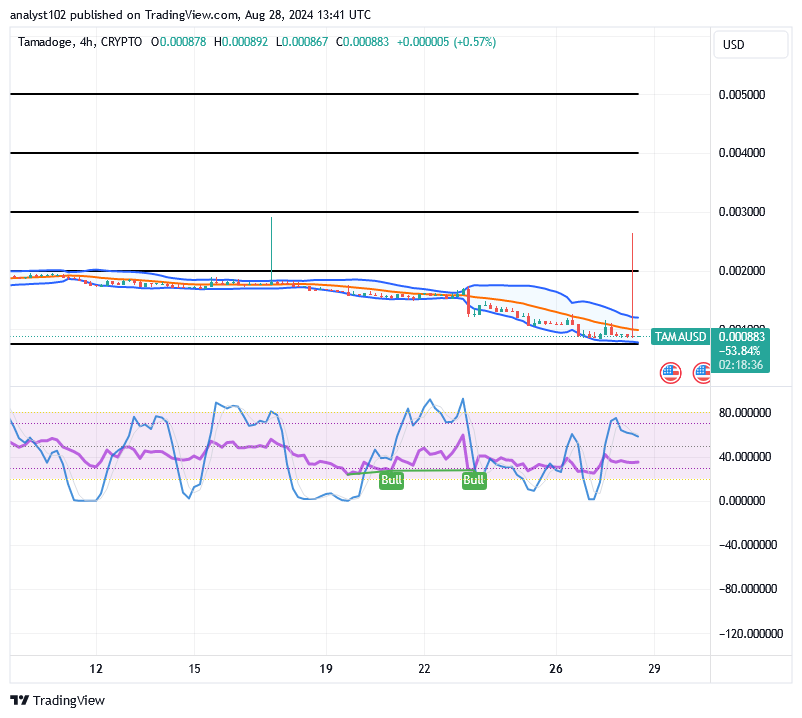Click the 02:18:36 countdown timer

click(x=741, y=365)
